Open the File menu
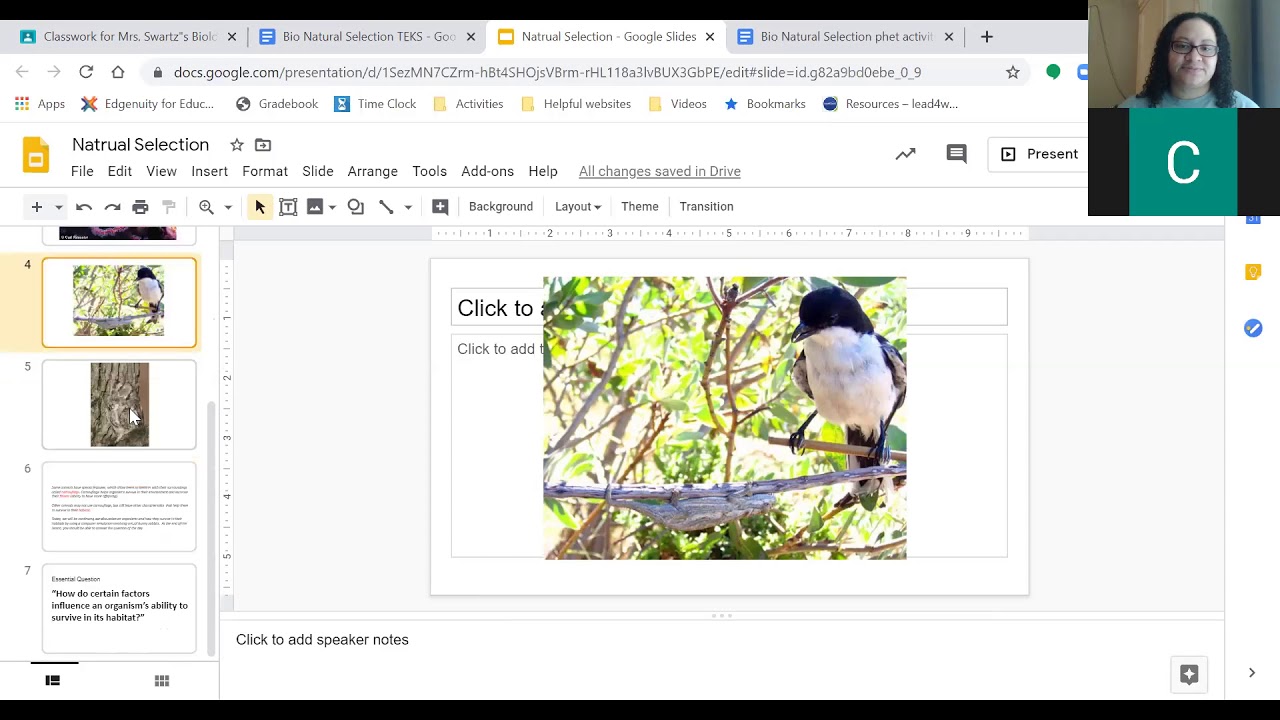The width and height of the screenshot is (1280, 720). point(82,171)
